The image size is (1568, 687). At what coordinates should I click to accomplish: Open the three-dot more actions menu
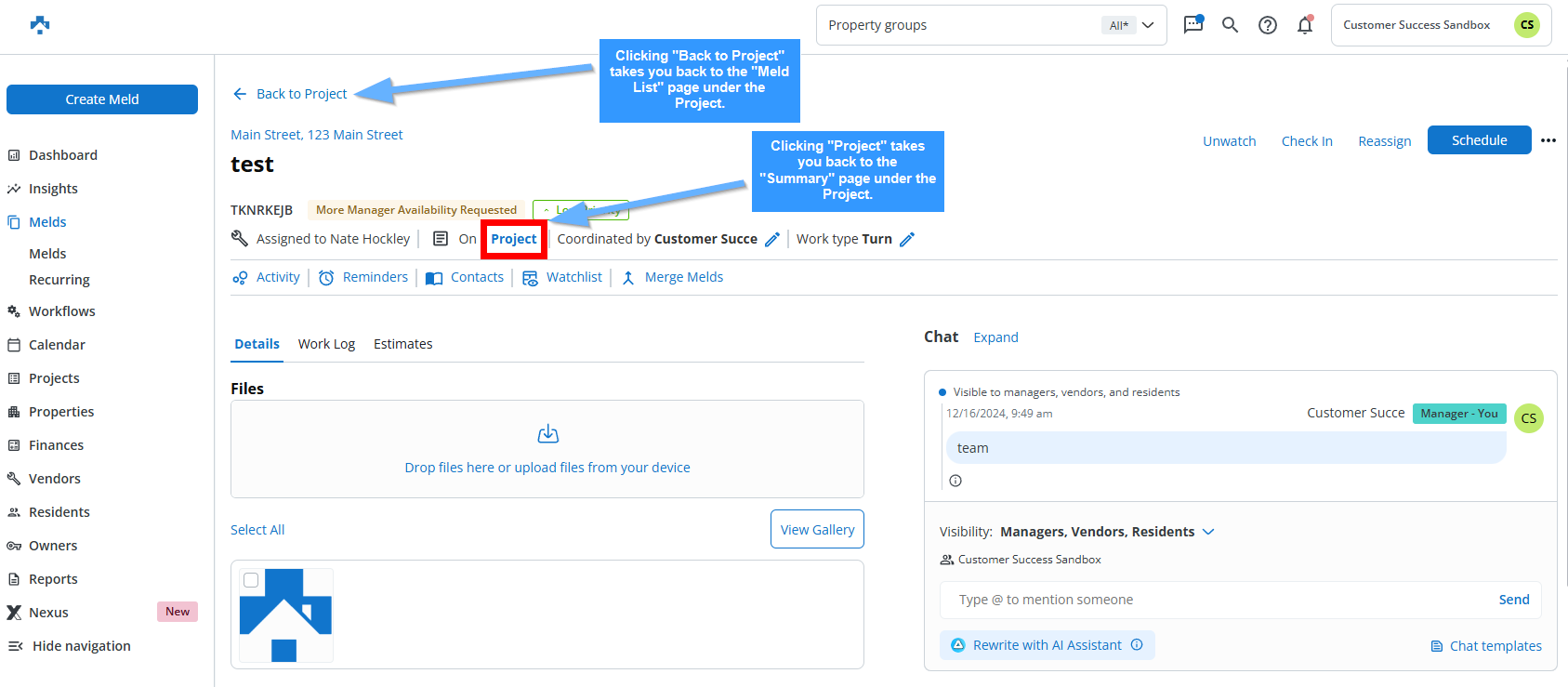(1548, 140)
